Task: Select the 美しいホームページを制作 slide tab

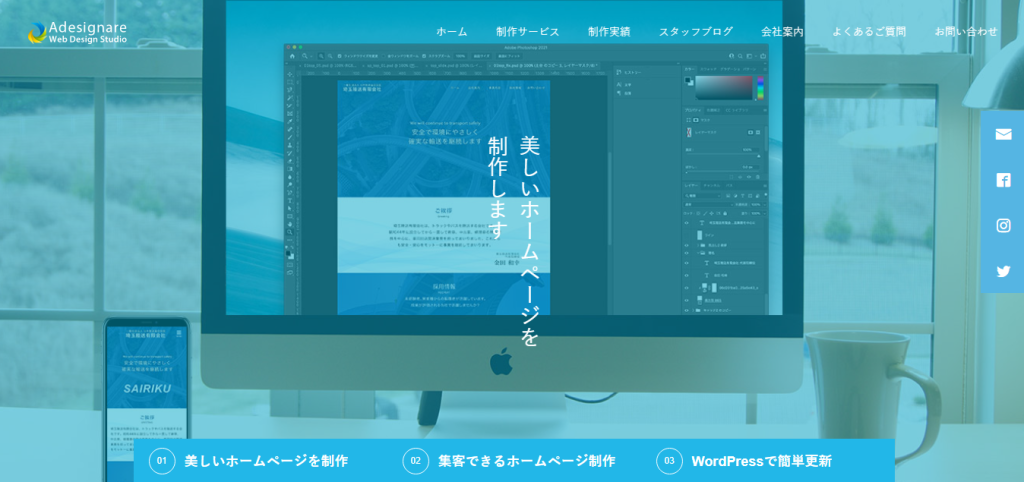Action: coord(265,461)
